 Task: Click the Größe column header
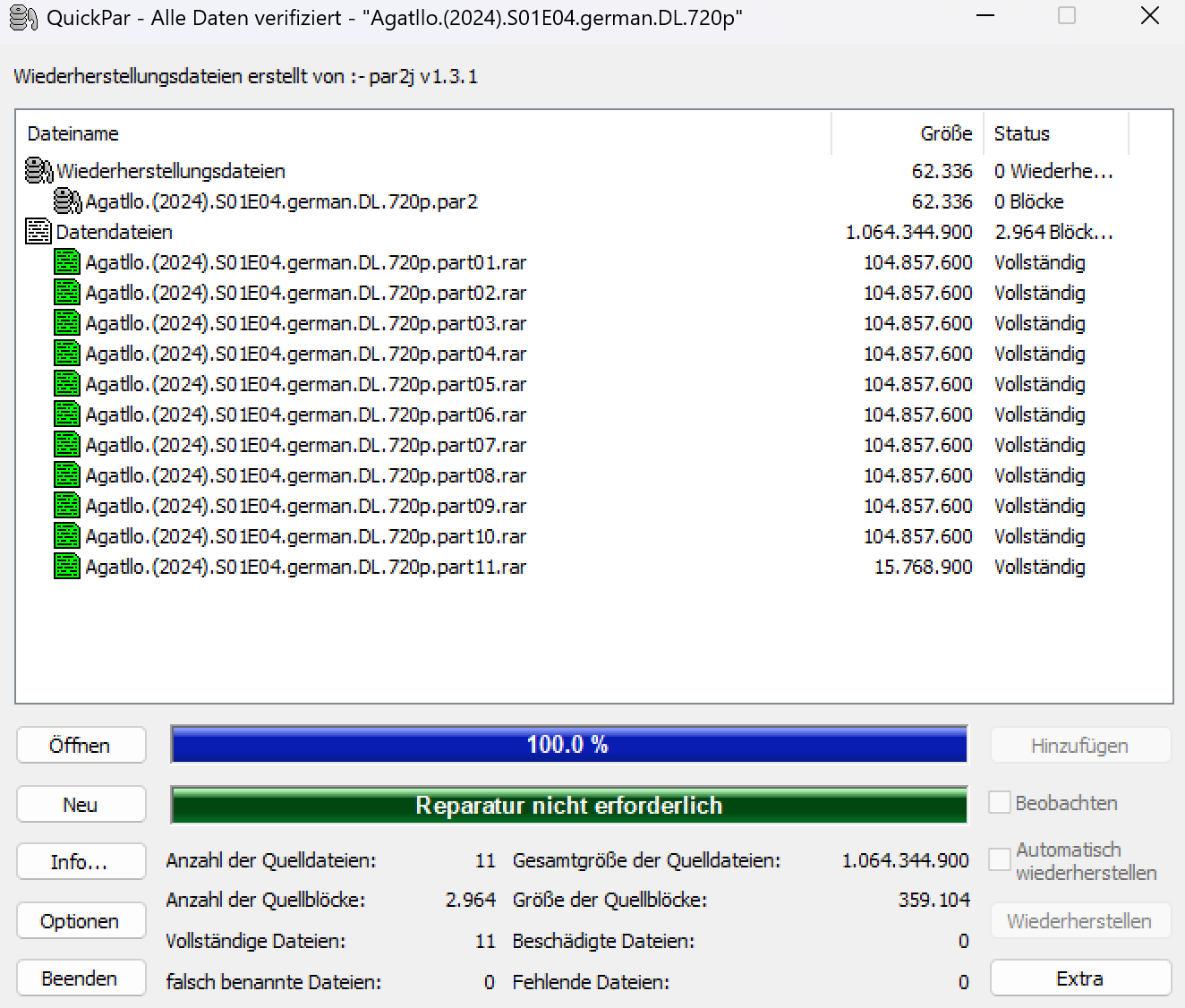pos(908,133)
